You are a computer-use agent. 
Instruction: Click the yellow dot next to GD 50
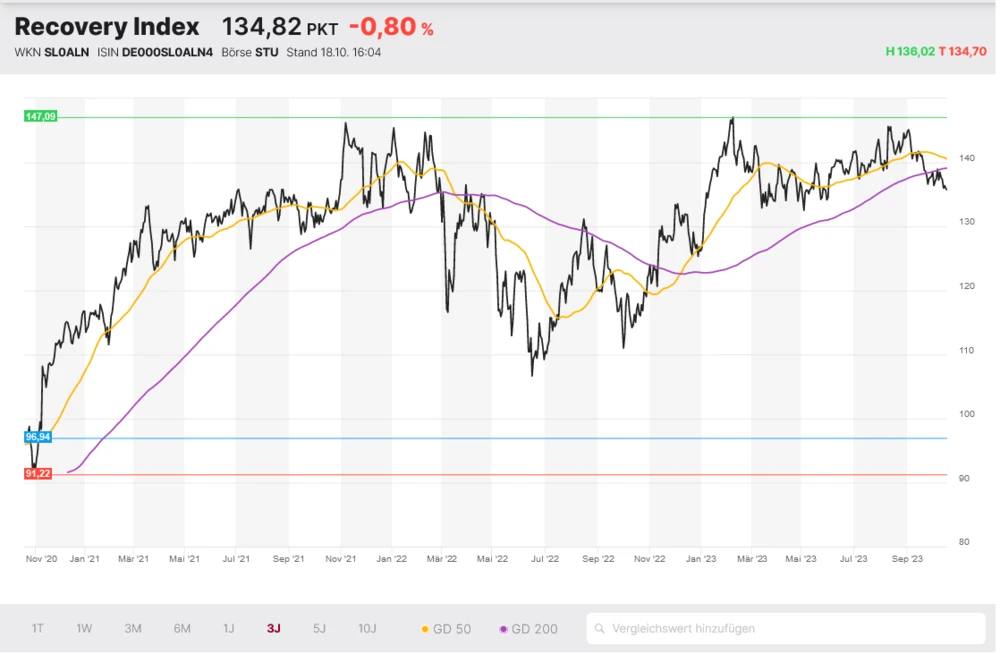pos(425,629)
